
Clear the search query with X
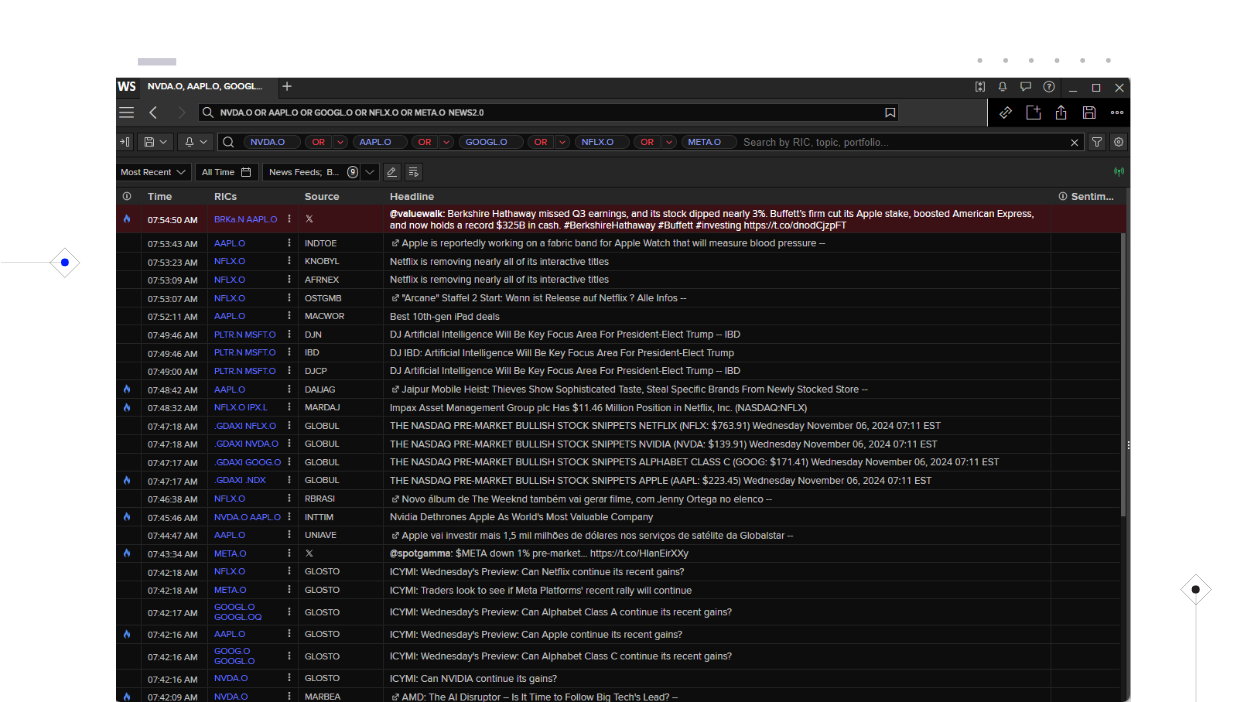click(1075, 142)
